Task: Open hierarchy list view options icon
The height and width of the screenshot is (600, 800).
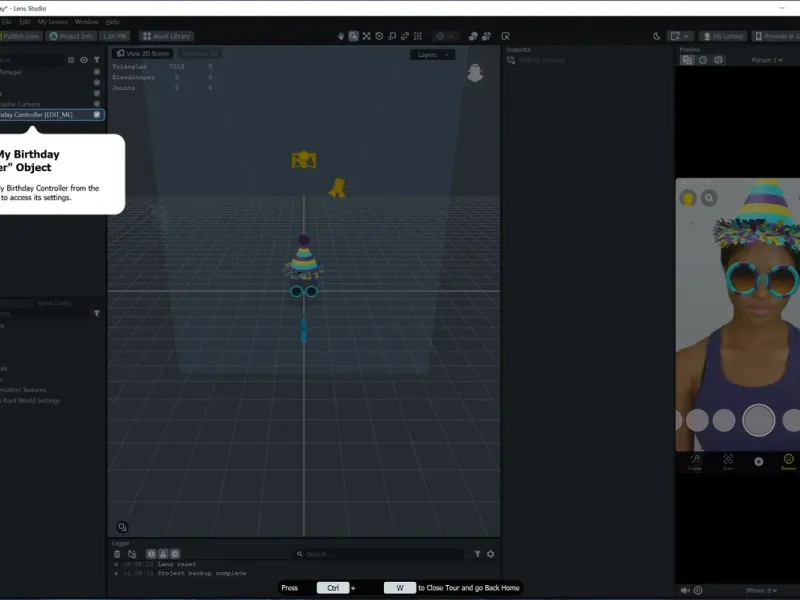Action: point(71,60)
